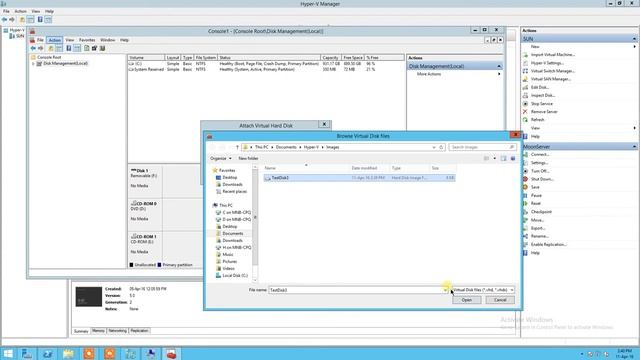Open the File menu in Hyper-V Manager
This screenshot has height=360, width=640.
click(6, 11)
